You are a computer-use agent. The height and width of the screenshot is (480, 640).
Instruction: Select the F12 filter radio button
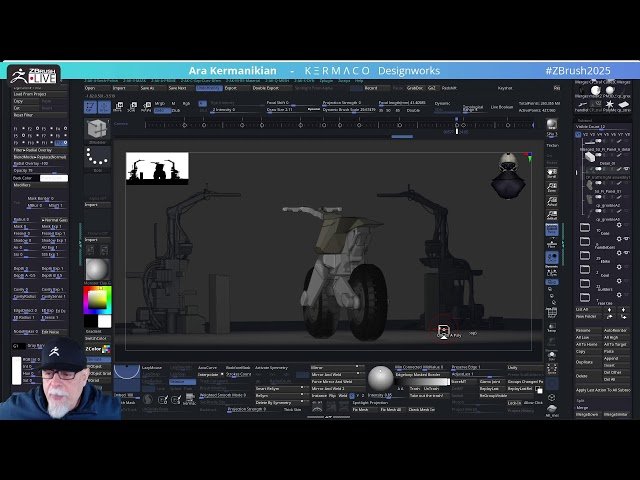(61, 143)
